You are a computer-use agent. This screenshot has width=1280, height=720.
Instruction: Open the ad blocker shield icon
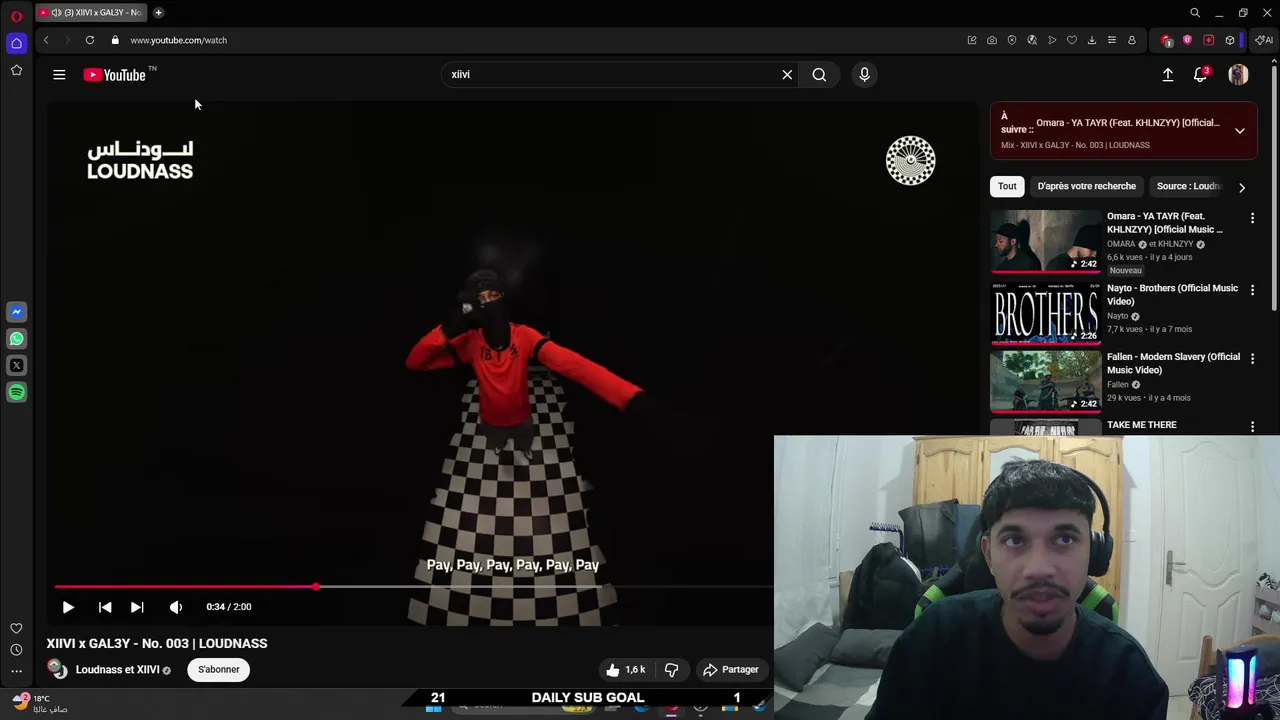pyautogui.click(x=1012, y=40)
